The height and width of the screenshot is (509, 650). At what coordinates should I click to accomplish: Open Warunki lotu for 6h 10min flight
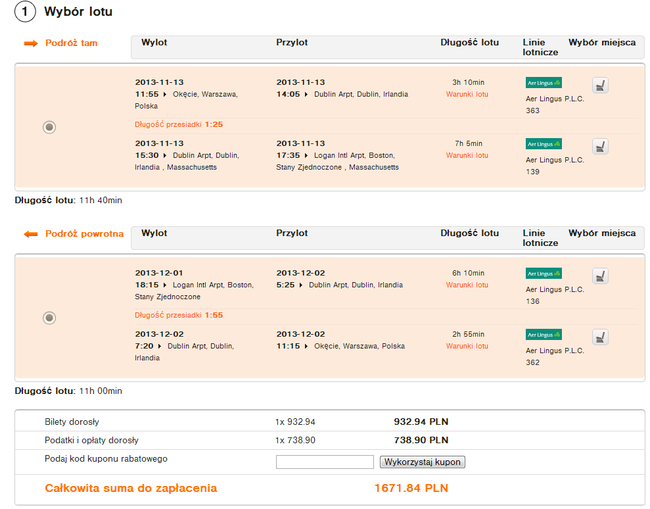[467, 285]
